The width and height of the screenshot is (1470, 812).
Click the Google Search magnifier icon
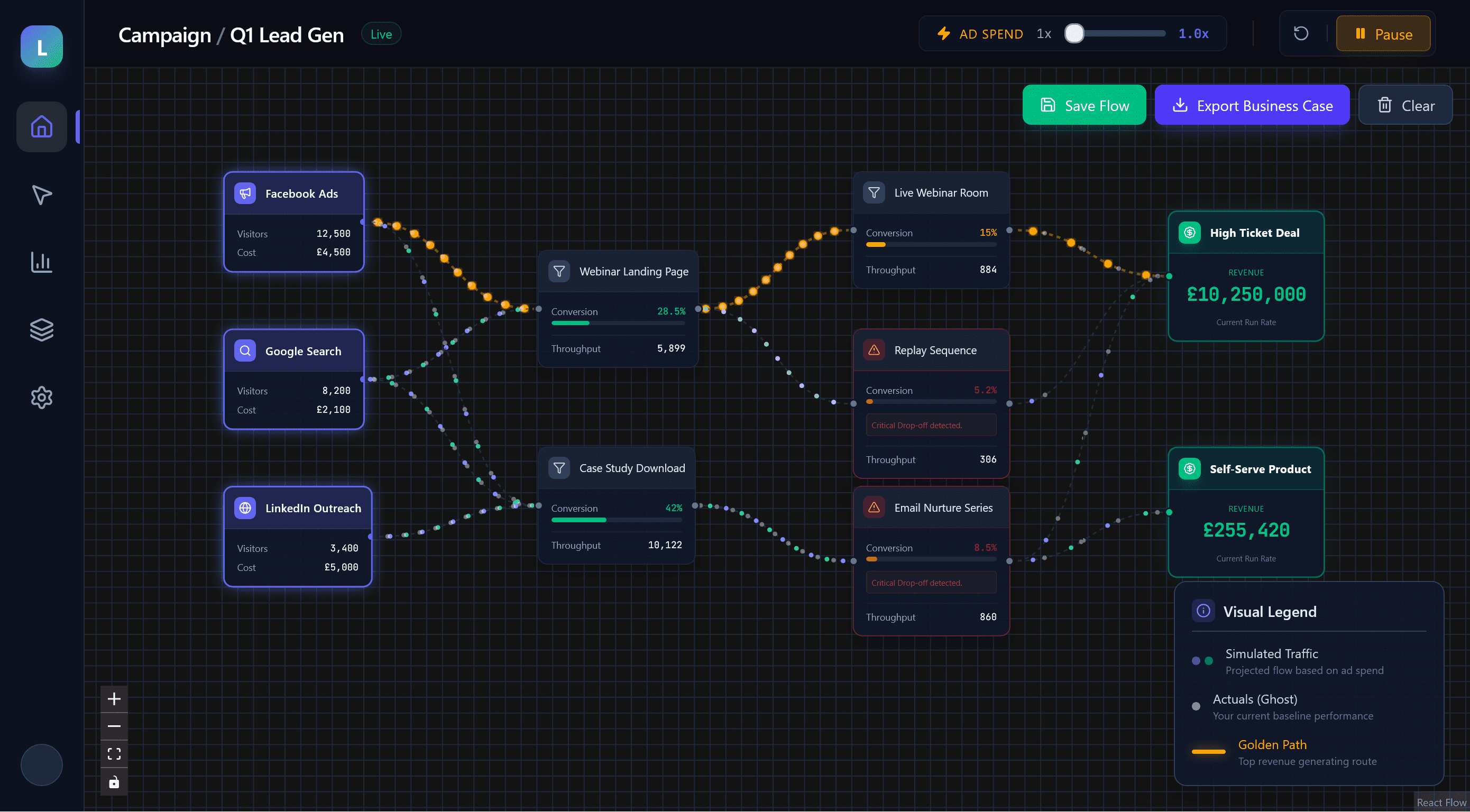coord(245,351)
